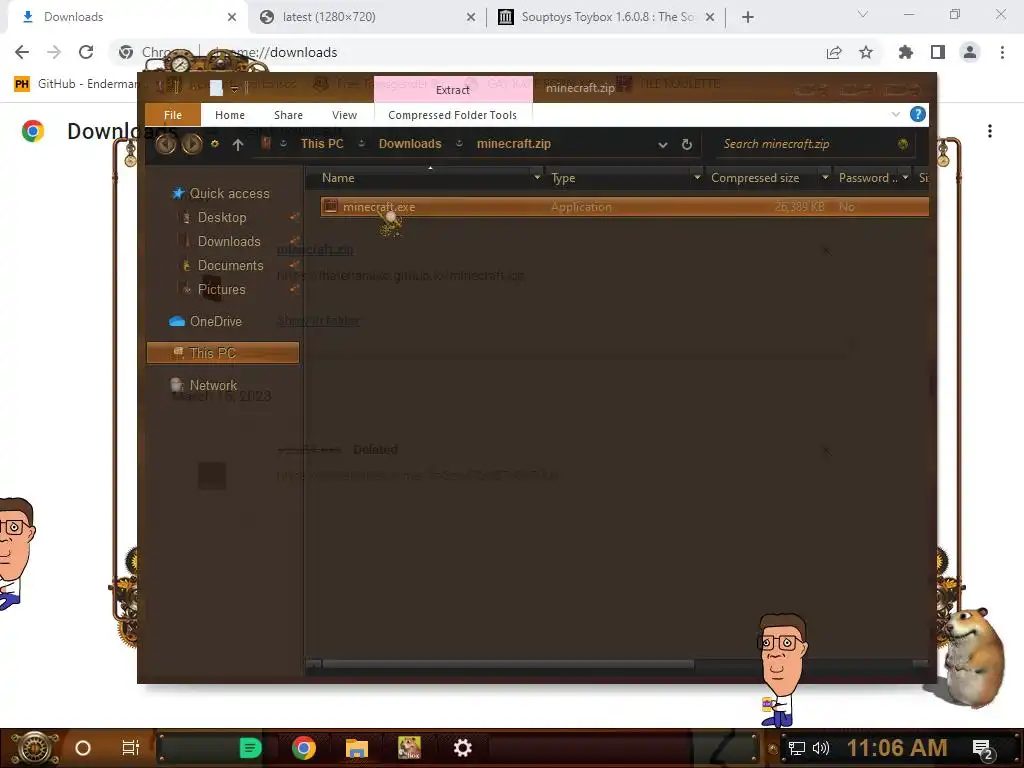This screenshot has width=1024, height=768.
Task: Switch to the Home ribbon tab
Action: (x=230, y=115)
